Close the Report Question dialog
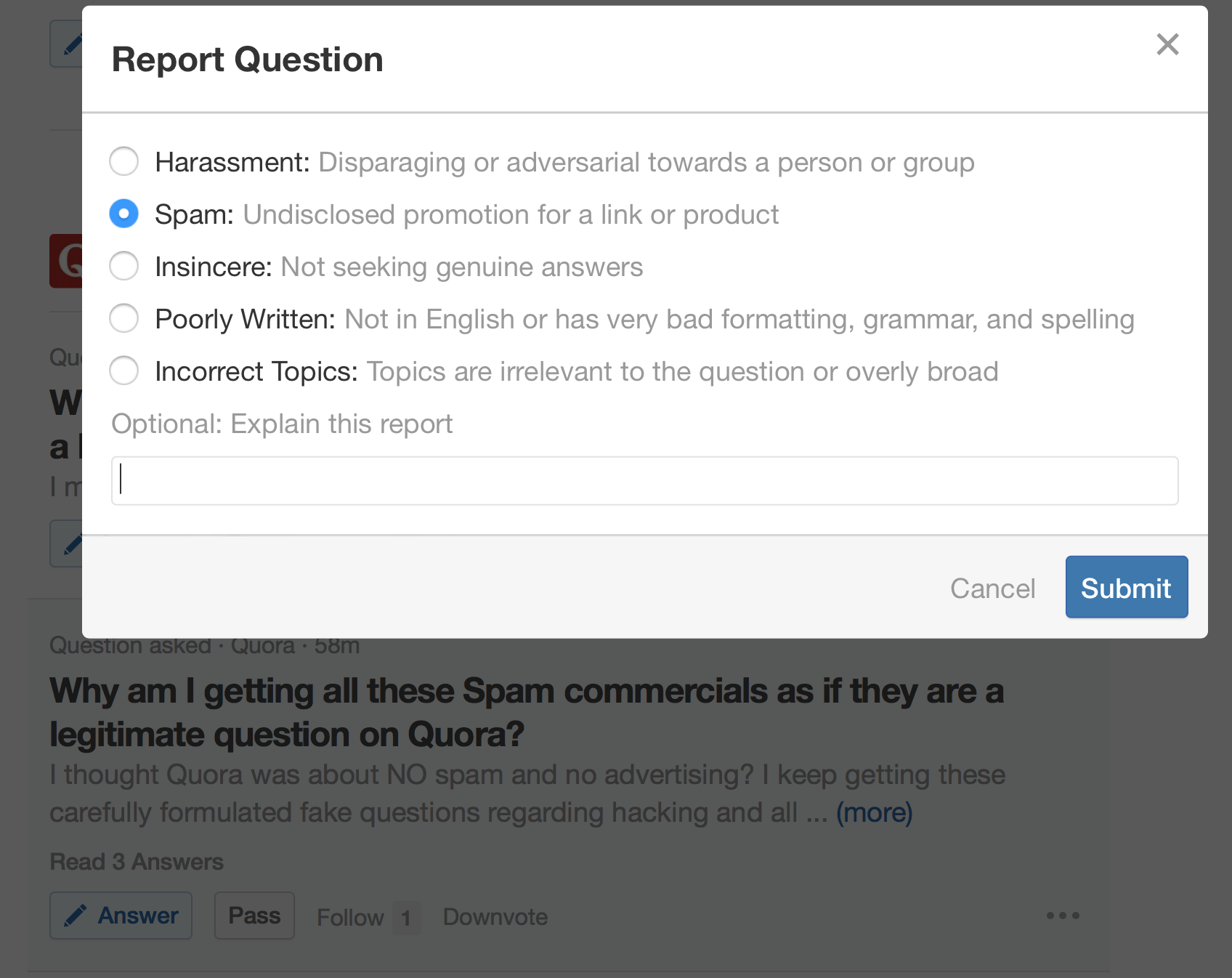 pyautogui.click(x=1167, y=44)
